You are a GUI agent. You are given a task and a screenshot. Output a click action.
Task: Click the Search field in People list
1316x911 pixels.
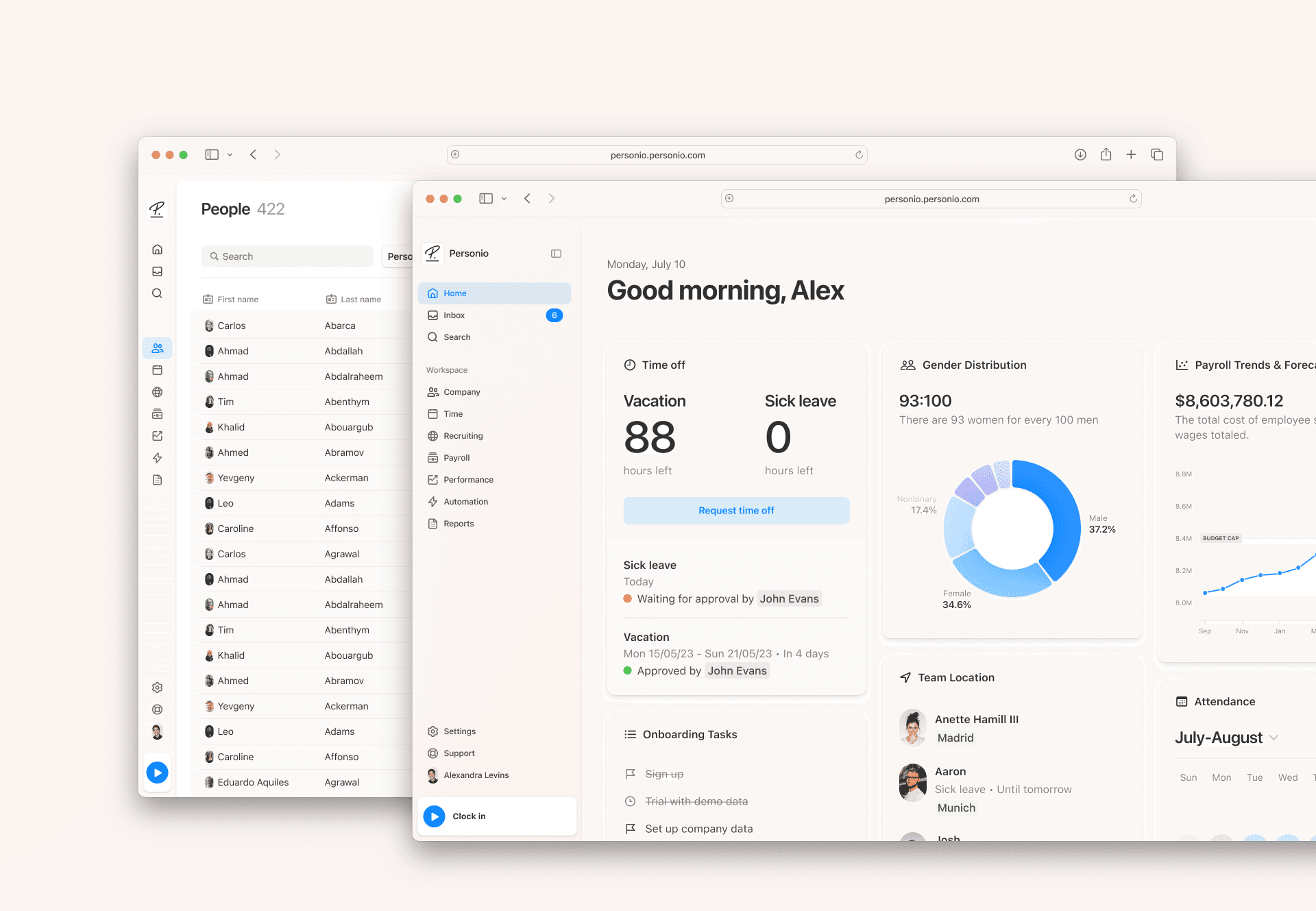tap(288, 256)
